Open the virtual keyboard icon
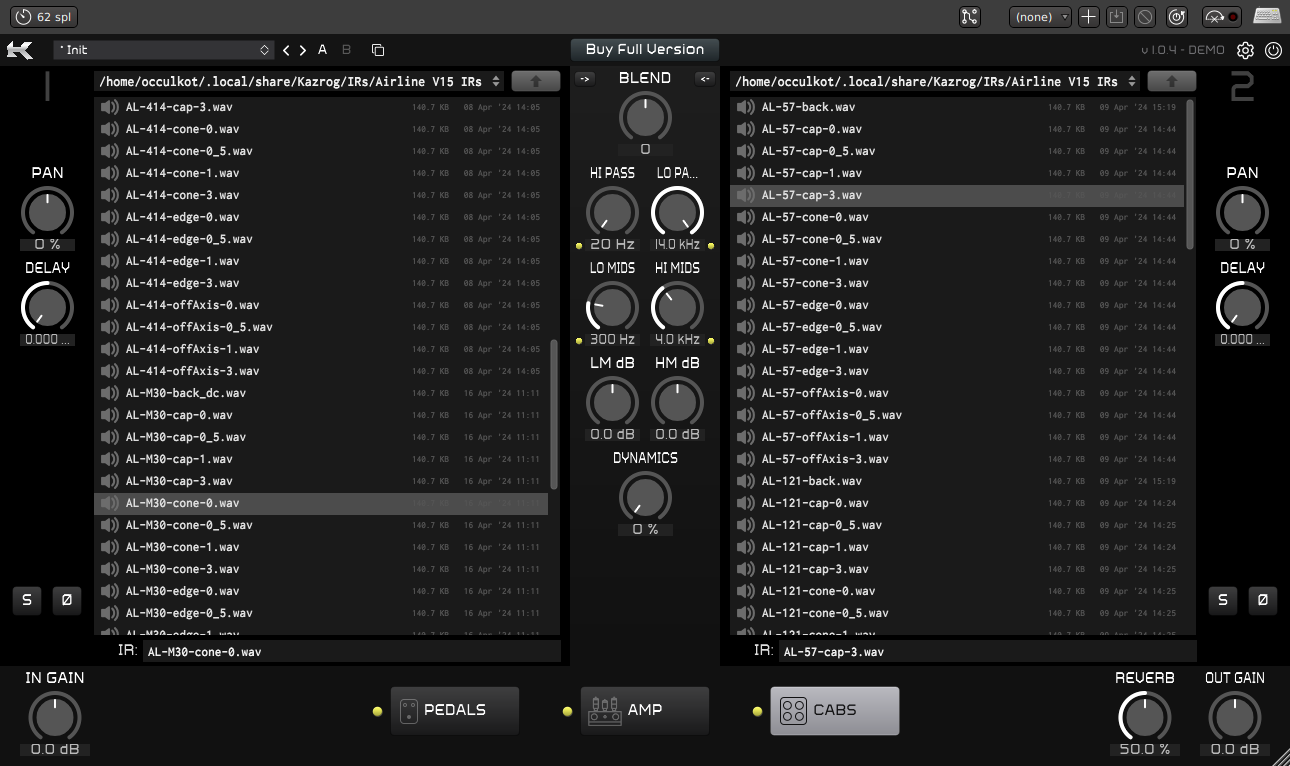Viewport: 1290px width, 766px height. point(1267,17)
